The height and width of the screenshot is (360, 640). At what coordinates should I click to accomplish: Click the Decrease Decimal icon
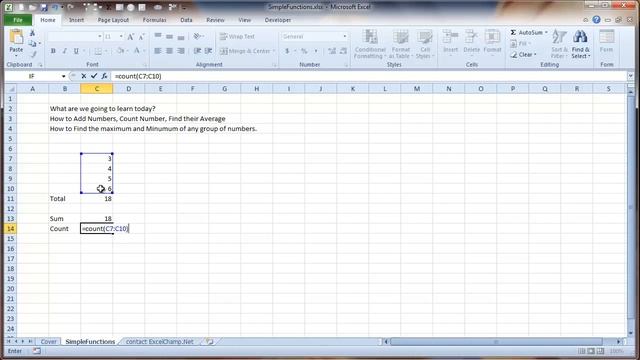click(x=343, y=51)
